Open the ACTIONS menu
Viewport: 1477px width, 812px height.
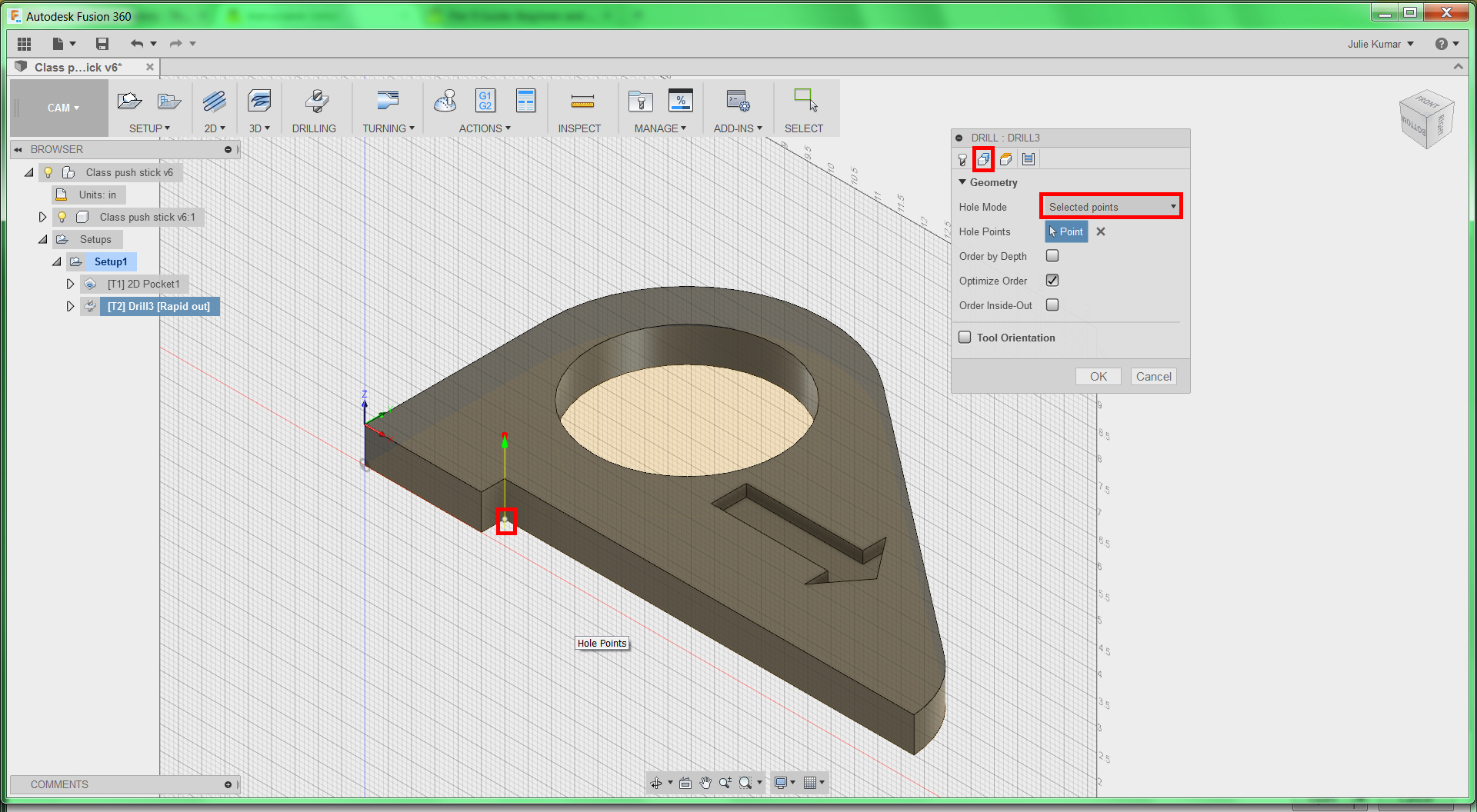coord(485,128)
